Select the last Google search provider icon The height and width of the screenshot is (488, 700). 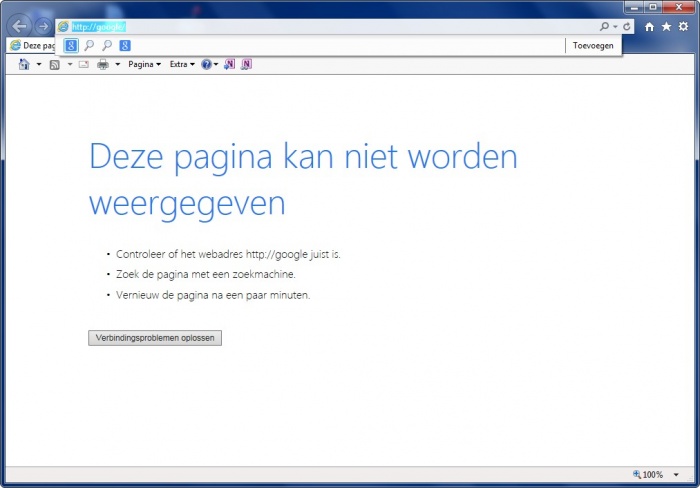click(125, 45)
